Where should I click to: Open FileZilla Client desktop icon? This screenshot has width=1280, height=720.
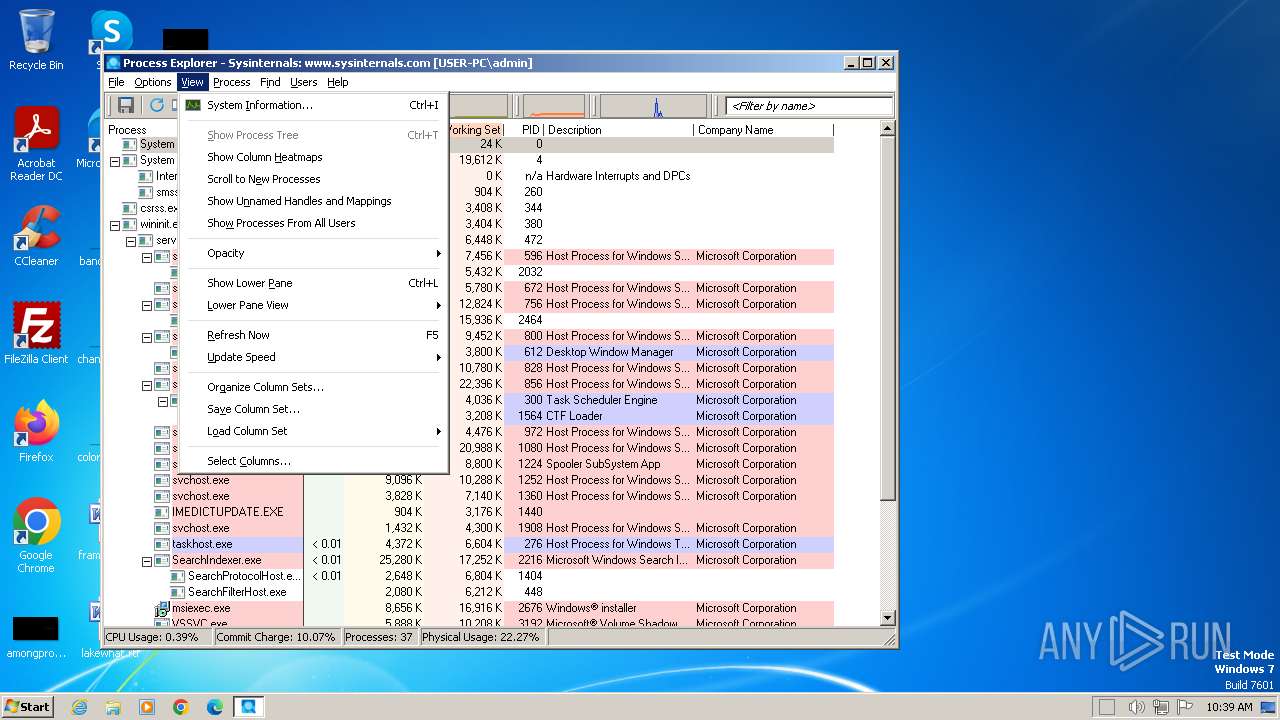(x=36, y=333)
